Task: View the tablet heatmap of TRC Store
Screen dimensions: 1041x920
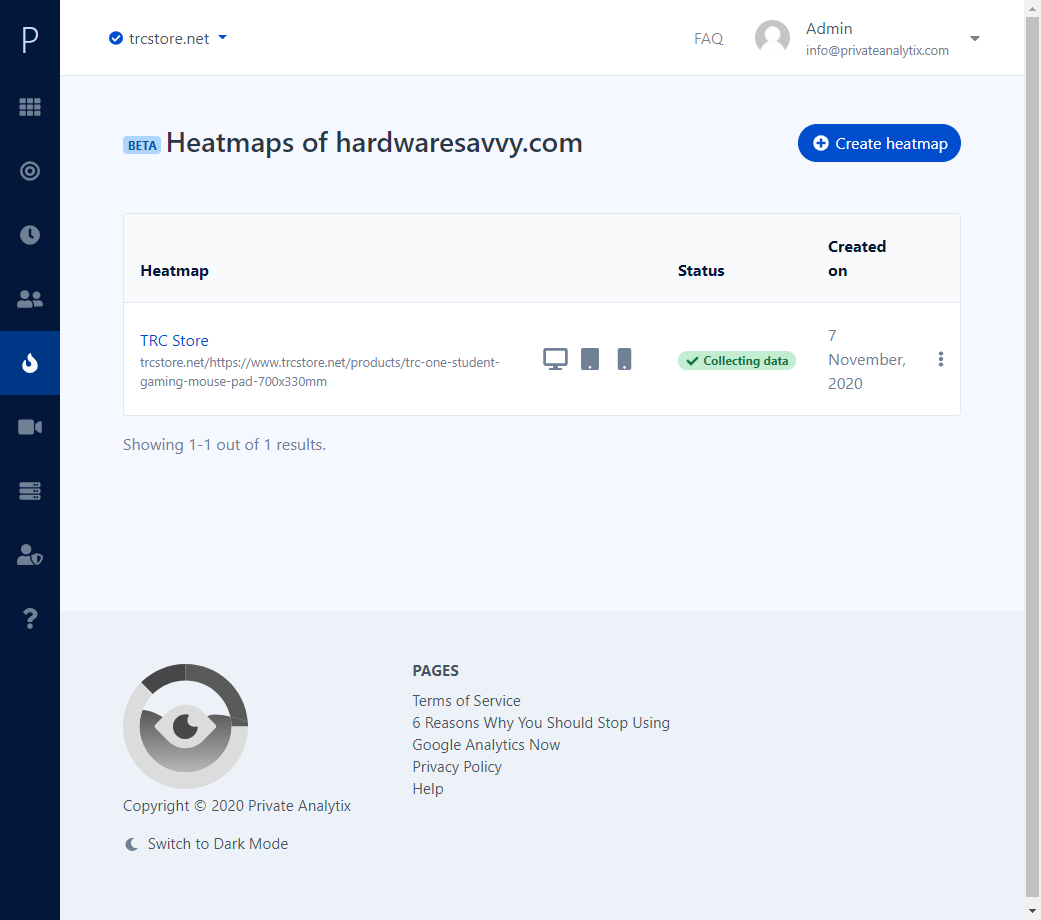Action: coord(590,359)
